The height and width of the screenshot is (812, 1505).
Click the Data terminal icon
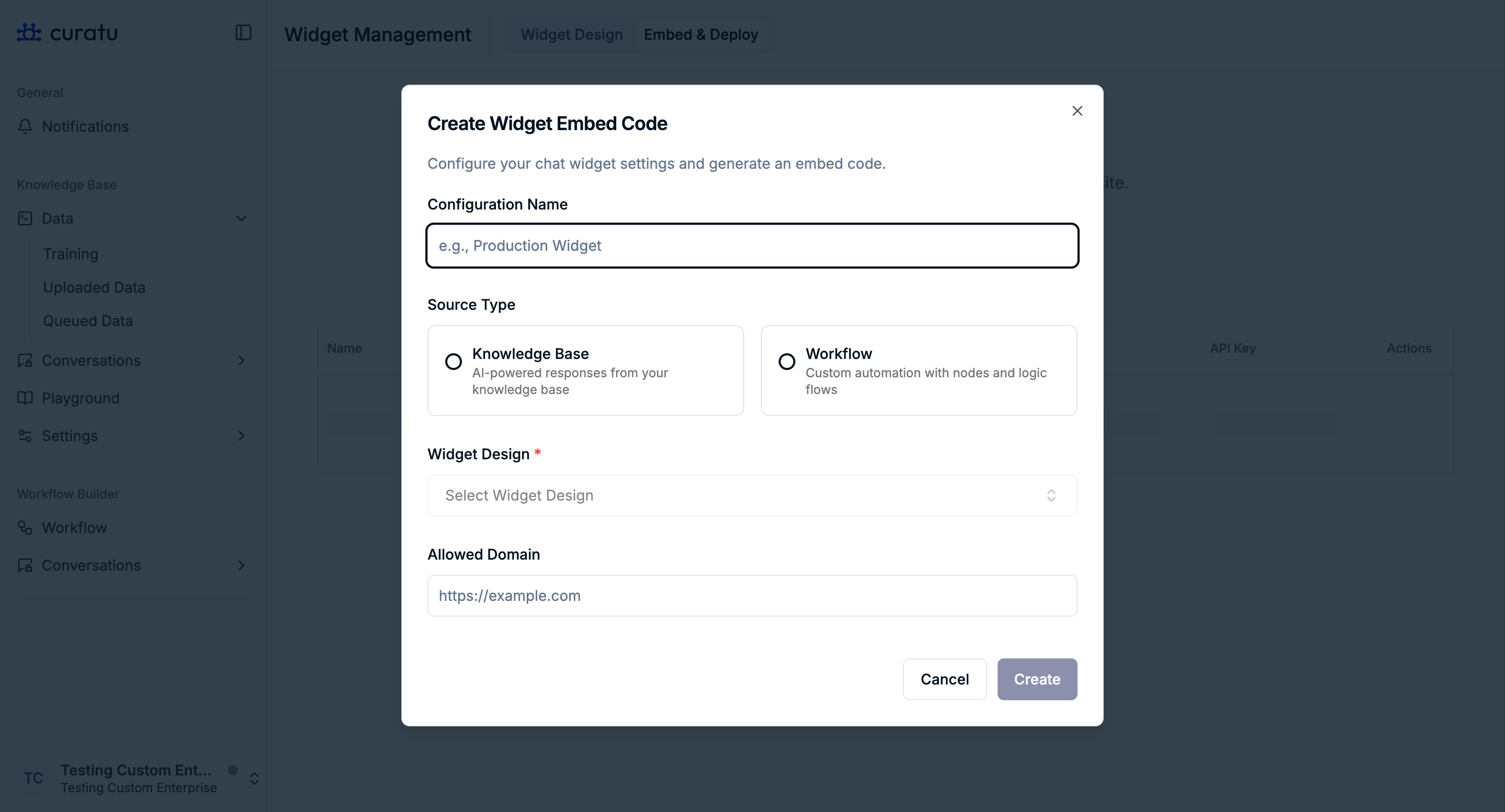coord(25,218)
